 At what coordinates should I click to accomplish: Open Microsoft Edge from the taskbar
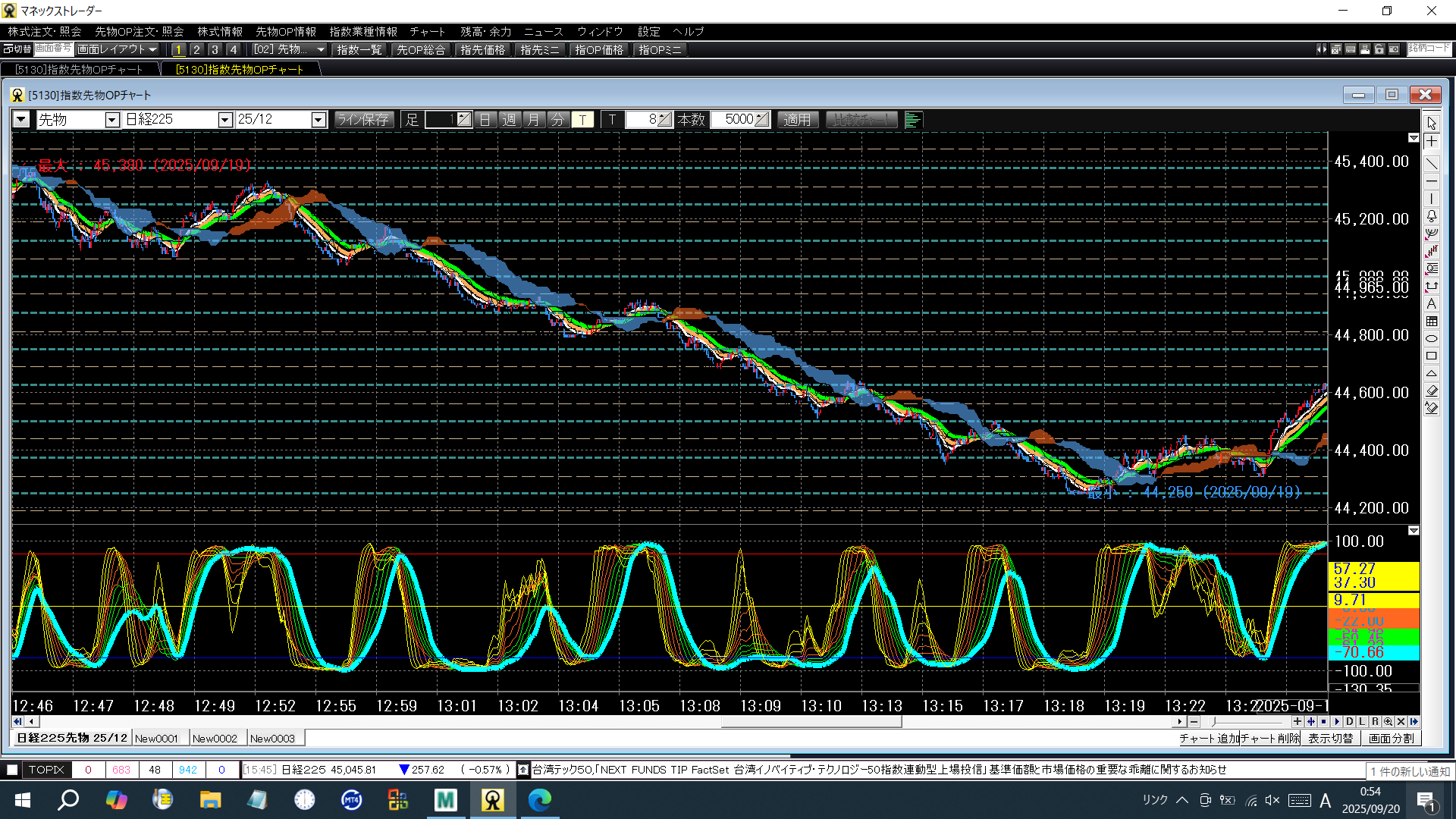point(540,800)
